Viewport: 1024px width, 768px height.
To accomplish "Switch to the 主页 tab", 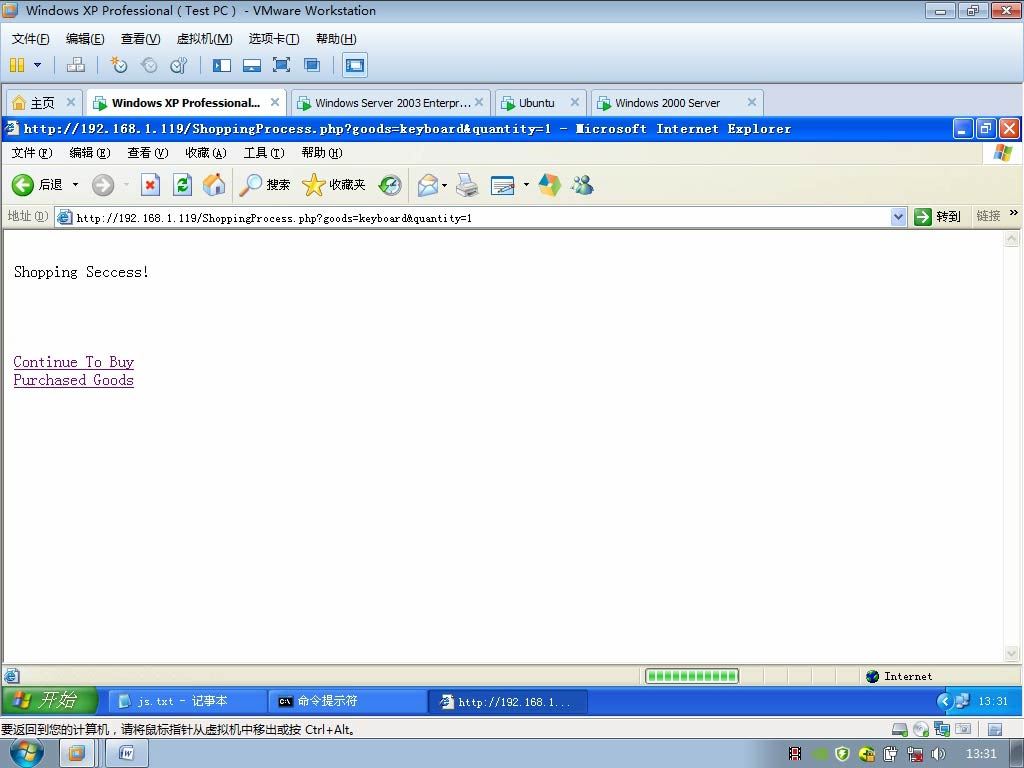I will pyautogui.click(x=43, y=103).
